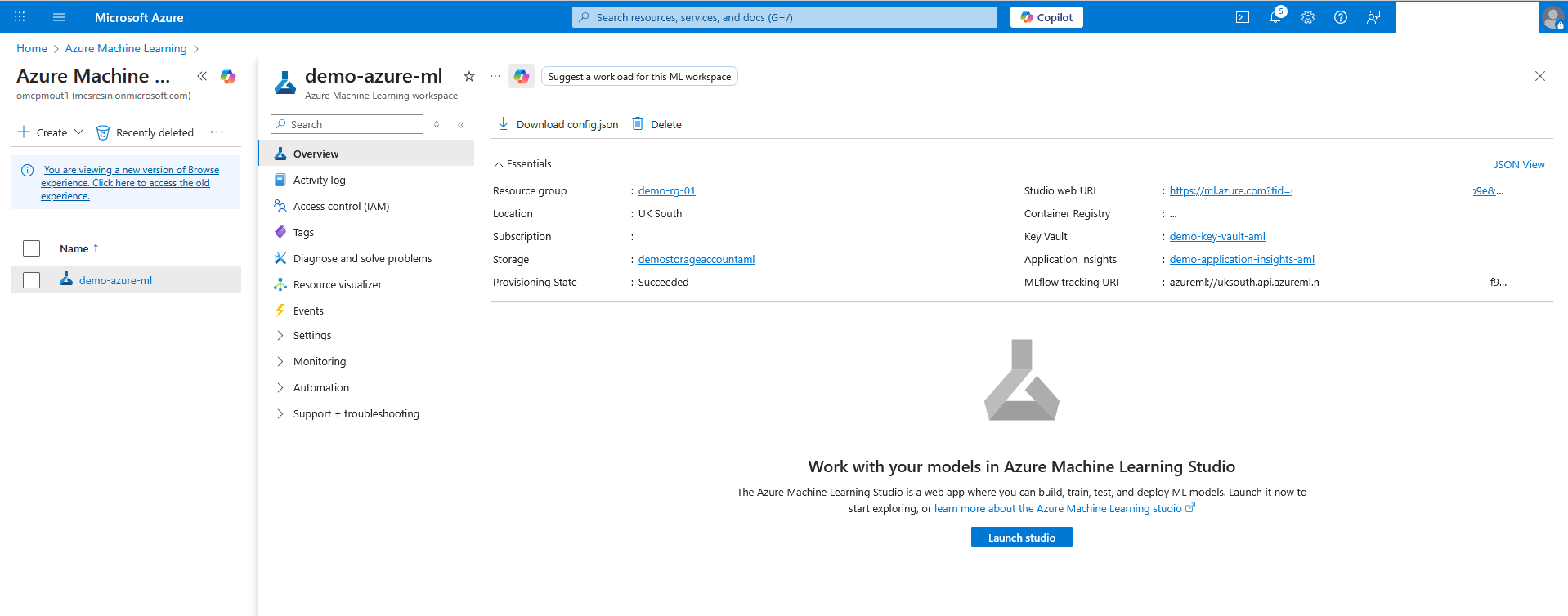
Task: Click the resource menu Search field
Action: 347,124
